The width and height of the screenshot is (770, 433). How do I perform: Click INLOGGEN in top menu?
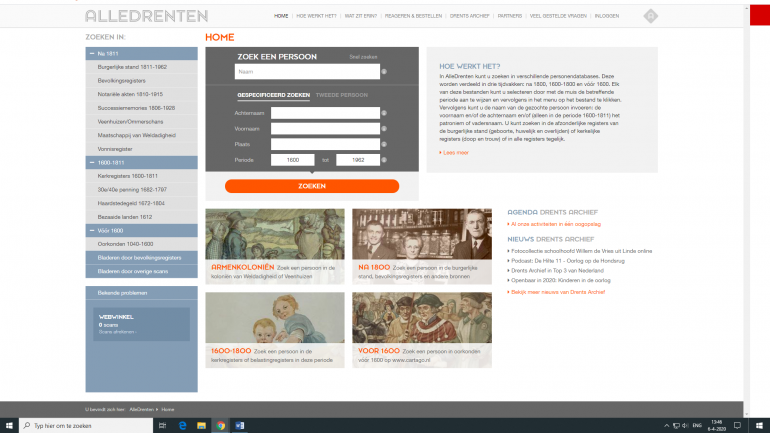pos(606,16)
